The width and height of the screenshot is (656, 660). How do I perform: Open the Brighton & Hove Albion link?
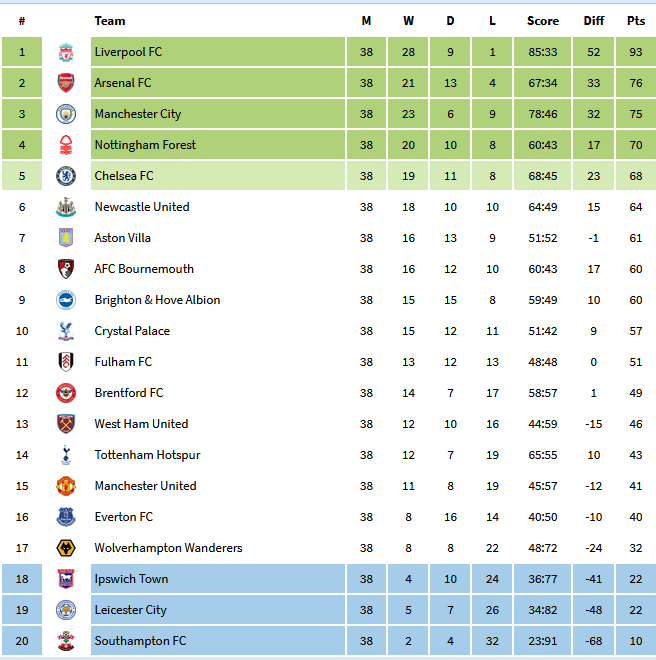pos(157,300)
